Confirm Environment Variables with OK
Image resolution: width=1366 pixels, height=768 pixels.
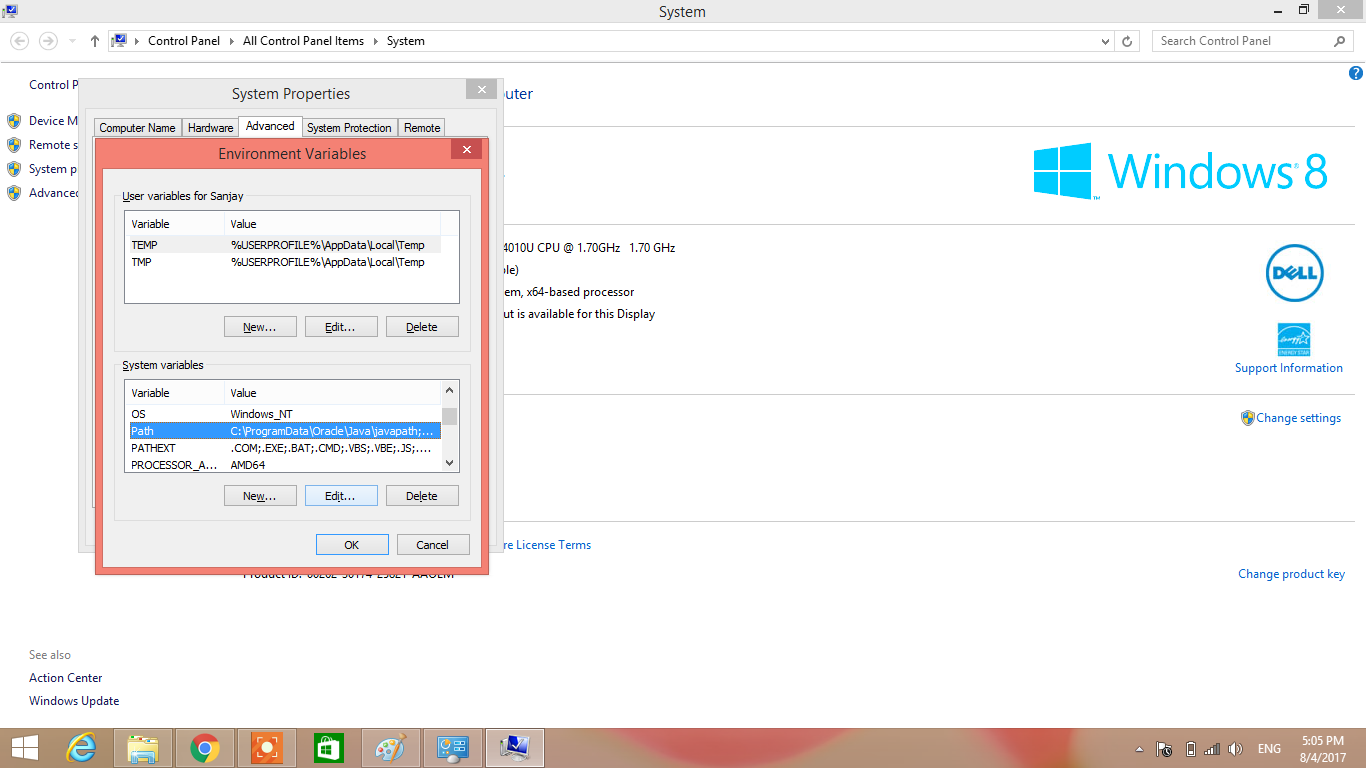[352, 545]
